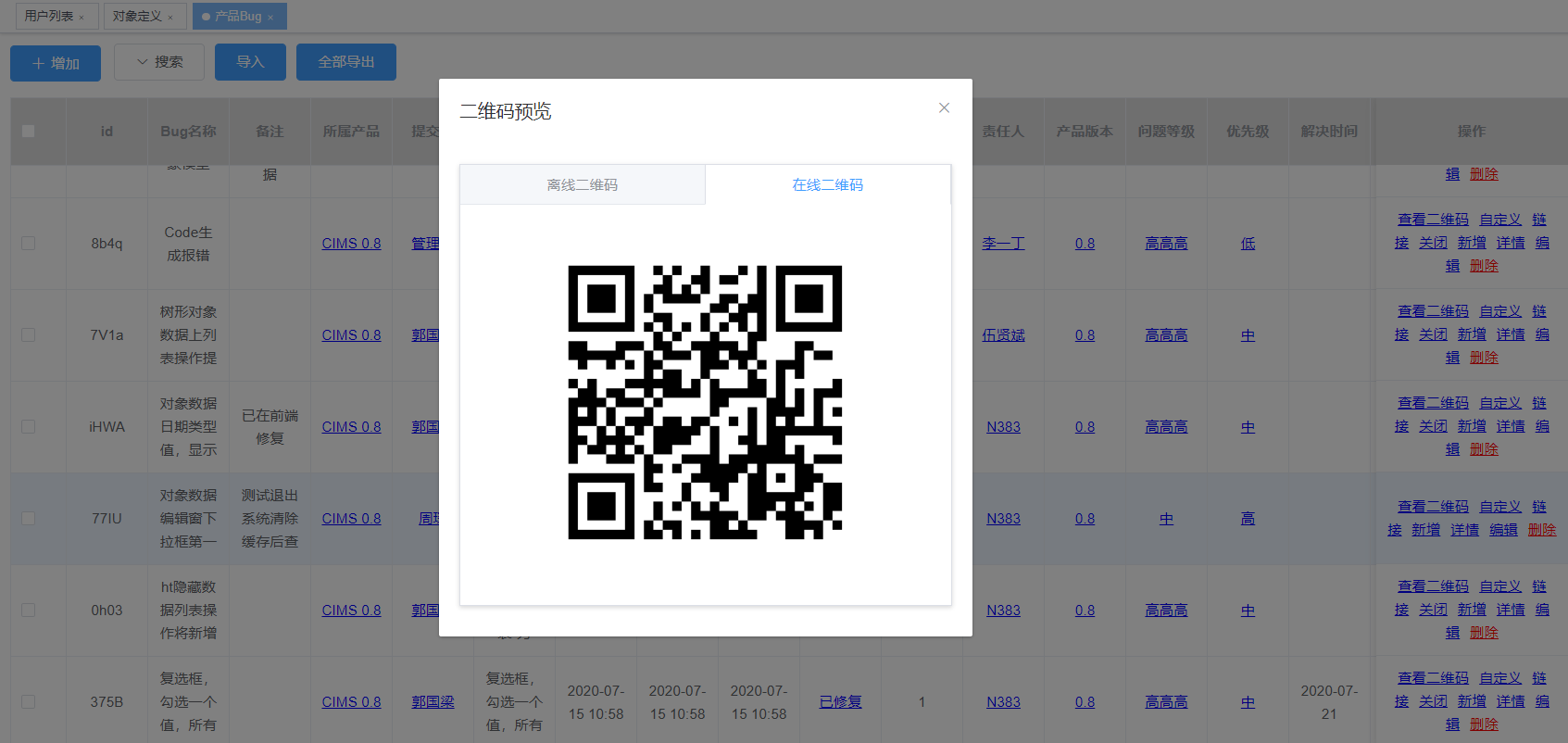Click 查看二维码 in row 8b4q
This screenshot has height=743, width=1568.
click(x=1433, y=220)
